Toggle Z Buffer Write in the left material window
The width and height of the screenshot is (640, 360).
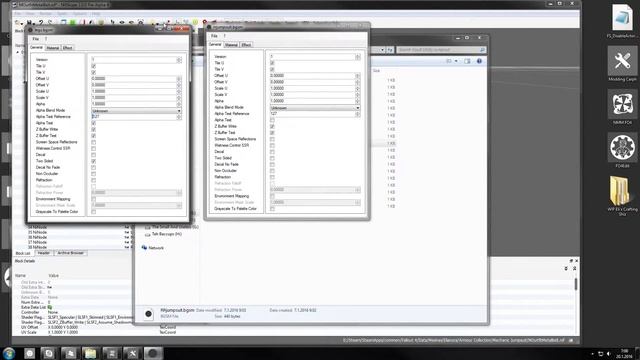pos(93,129)
